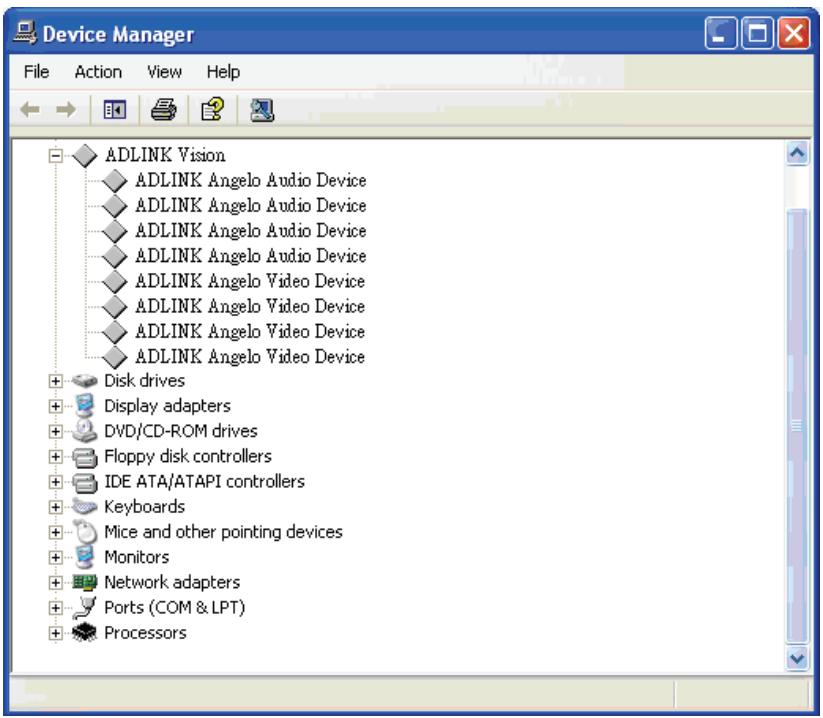Select the Processors chip icon
The height and width of the screenshot is (718, 823).
click(x=85, y=632)
